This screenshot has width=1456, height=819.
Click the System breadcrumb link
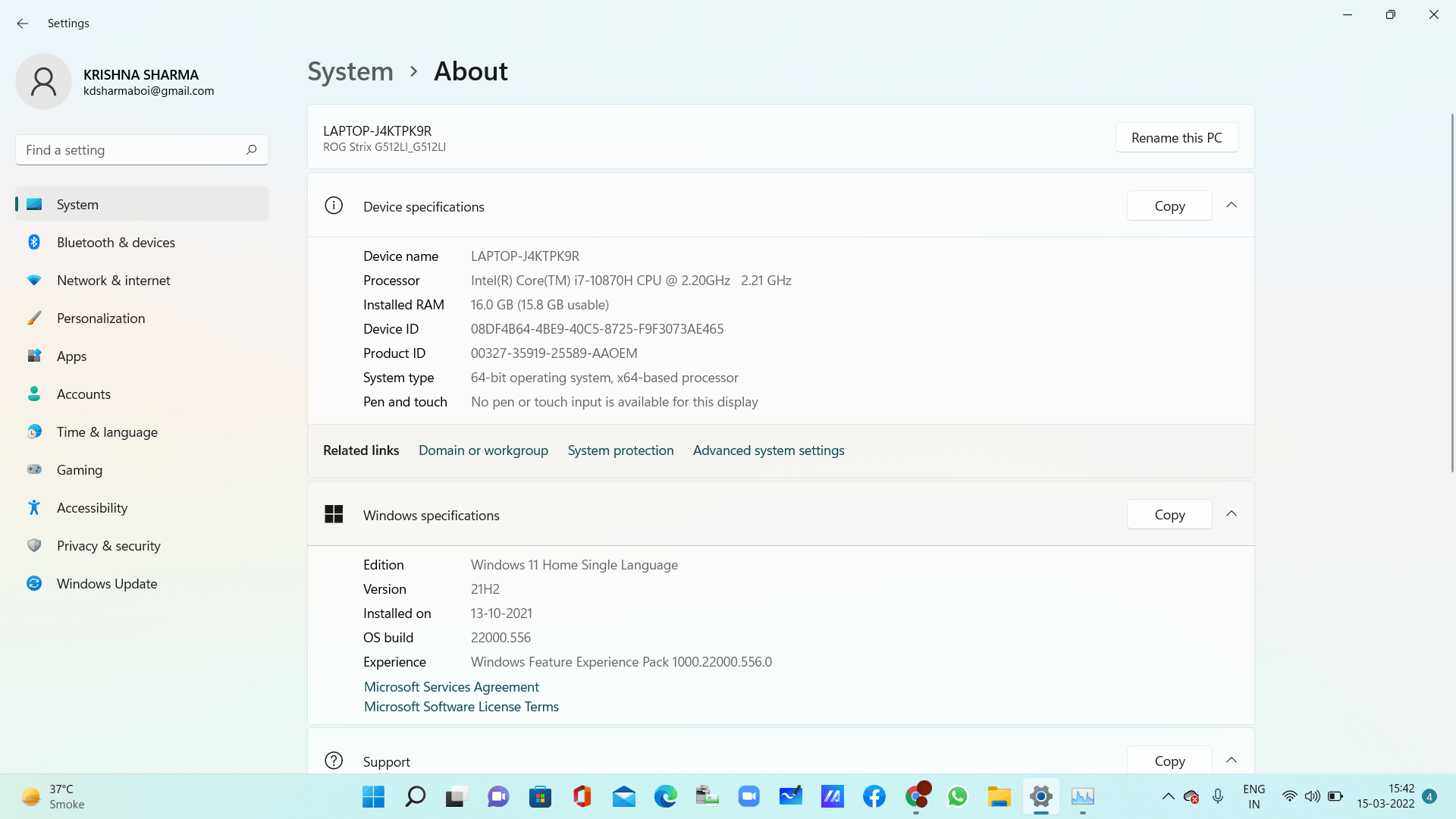coord(350,71)
